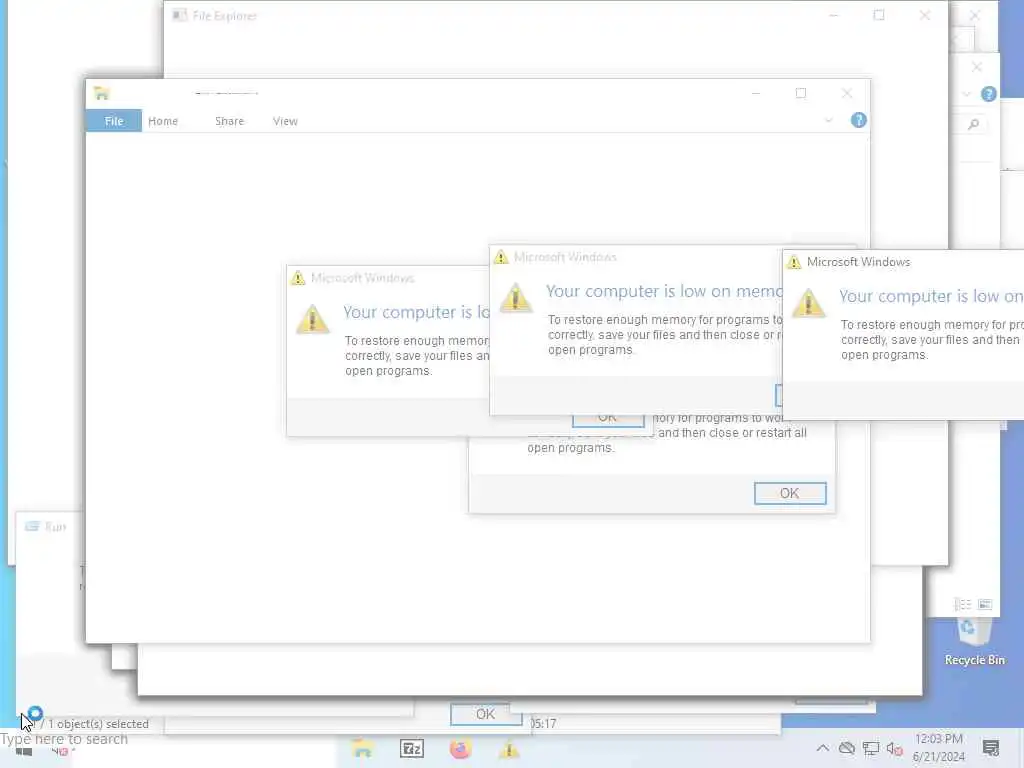Open the Share ribbon tab
The width and height of the screenshot is (1024, 768).
tap(229, 121)
